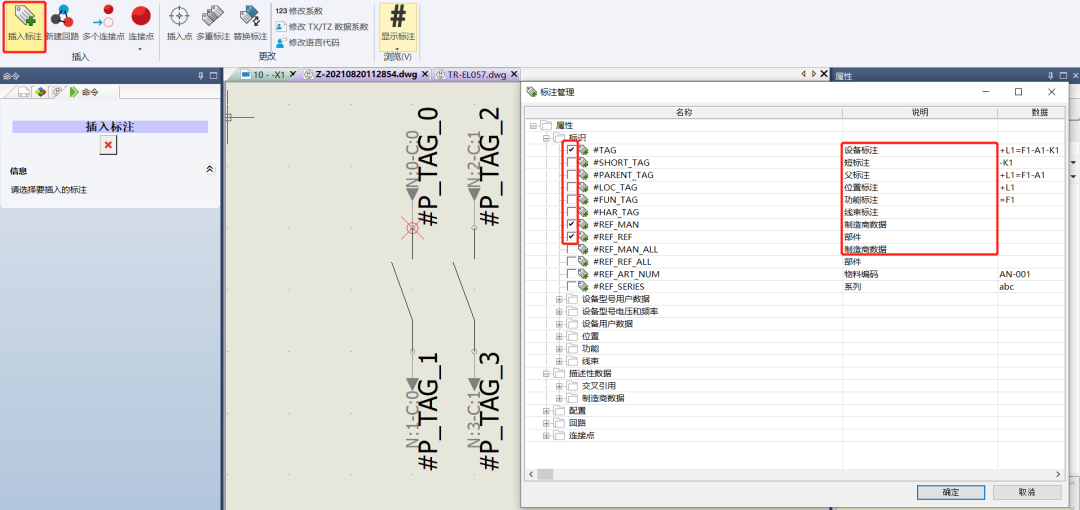Select the 命令 tab with green arrow
The image size is (1080, 510).
84,92
